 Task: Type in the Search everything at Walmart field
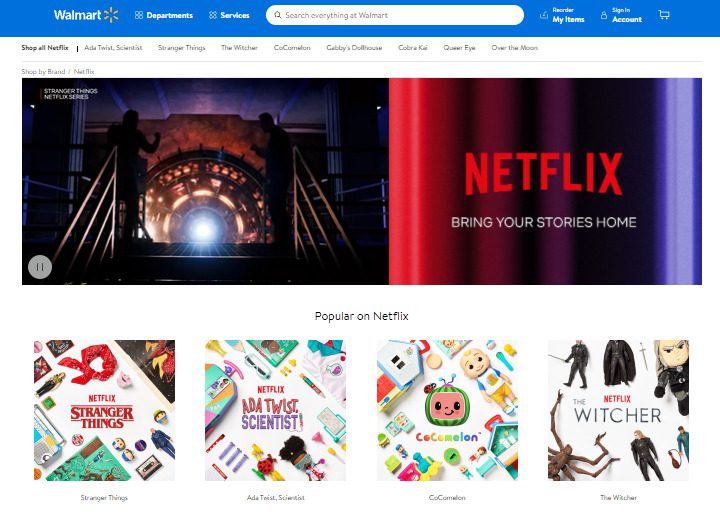(400, 15)
